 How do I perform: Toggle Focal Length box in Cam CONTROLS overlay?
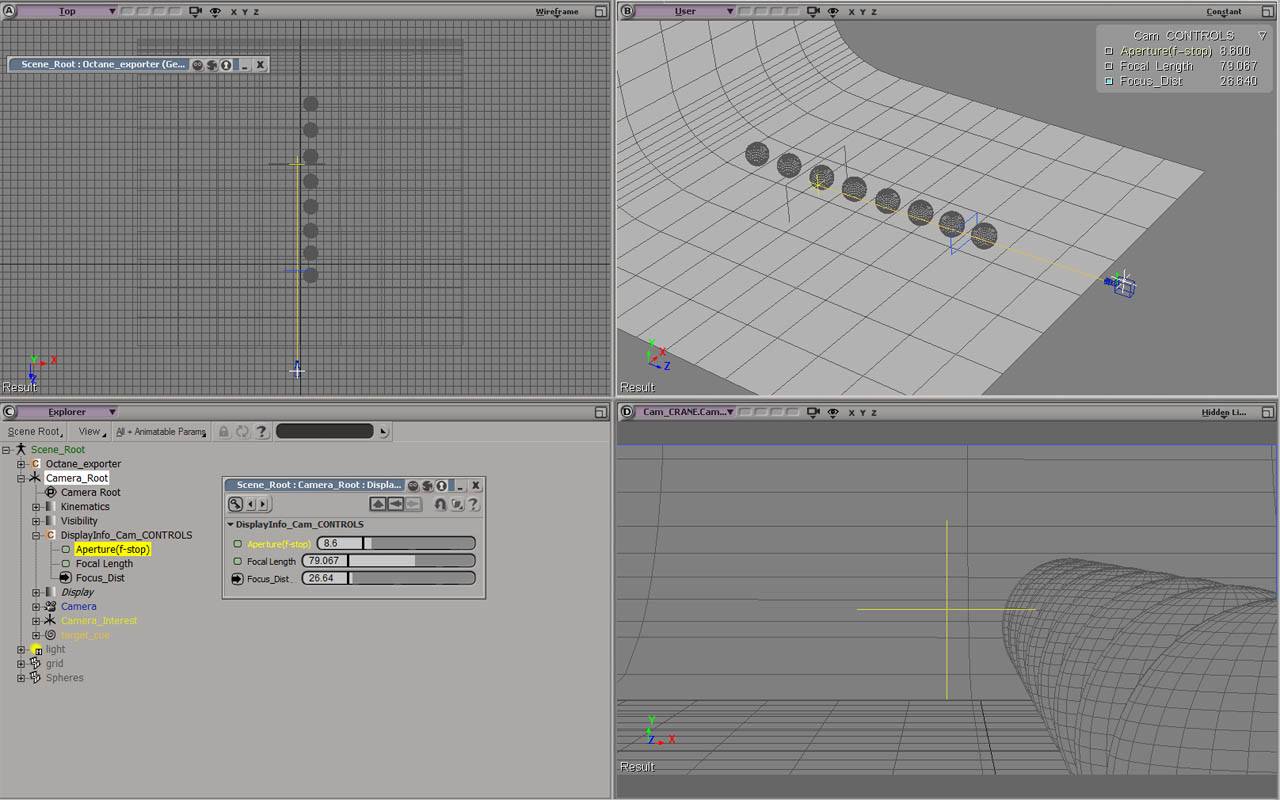[1108, 66]
